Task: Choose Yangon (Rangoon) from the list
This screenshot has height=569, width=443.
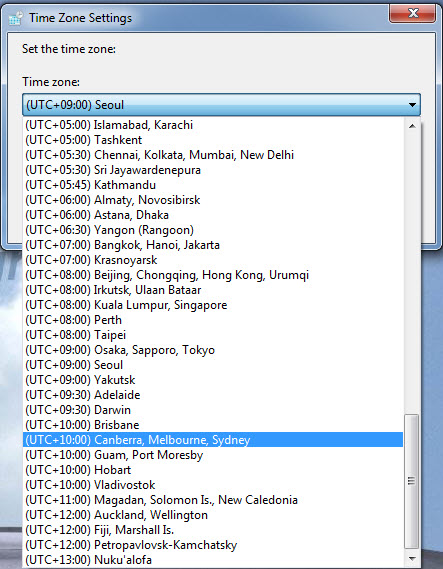Action: pos(213,230)
